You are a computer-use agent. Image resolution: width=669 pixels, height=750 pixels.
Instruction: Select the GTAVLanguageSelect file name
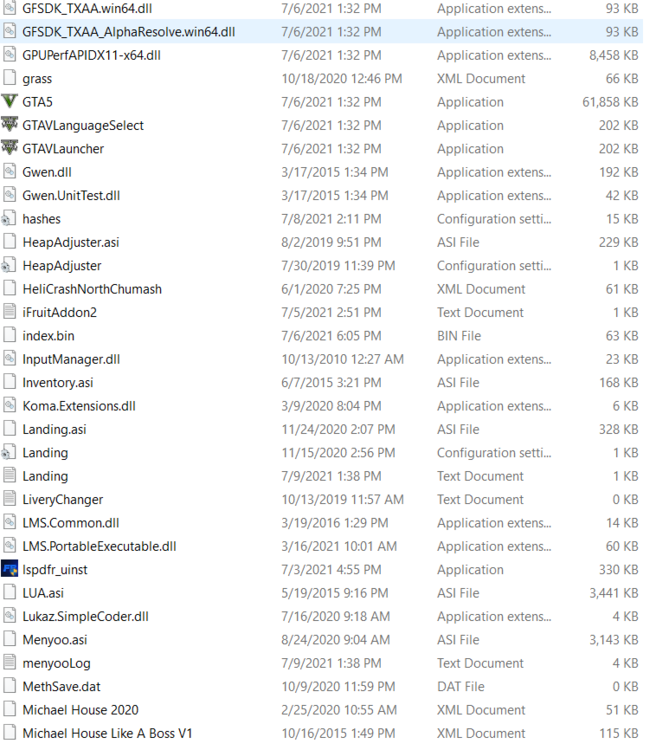pyautogui.click(x=83, y=125)
